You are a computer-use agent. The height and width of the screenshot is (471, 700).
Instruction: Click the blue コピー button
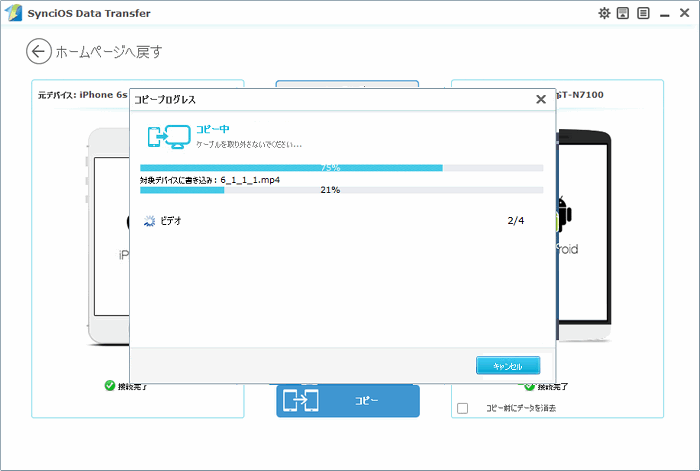click(x=348, y=401)
